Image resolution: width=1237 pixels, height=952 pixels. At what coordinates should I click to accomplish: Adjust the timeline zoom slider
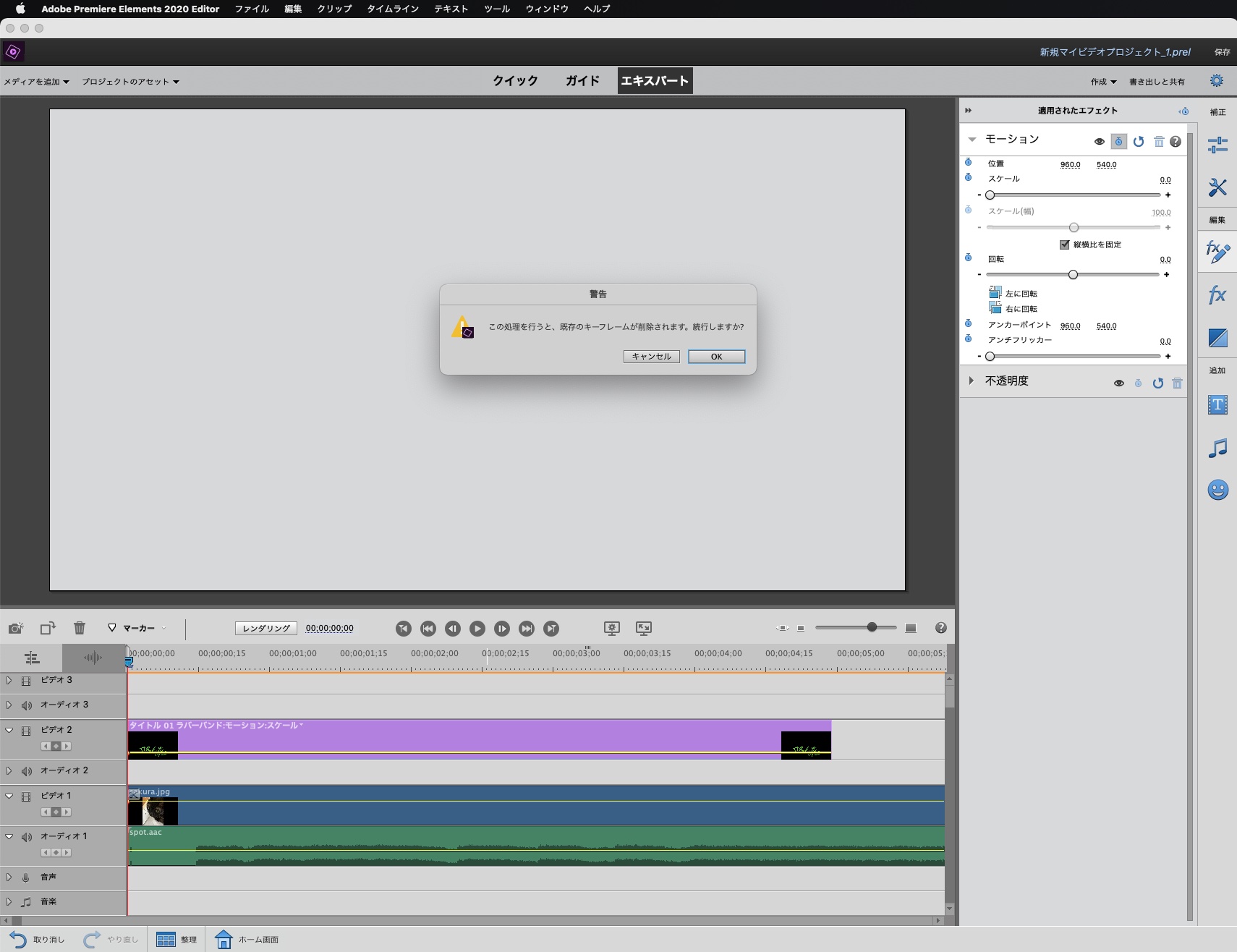pos(872,627)
